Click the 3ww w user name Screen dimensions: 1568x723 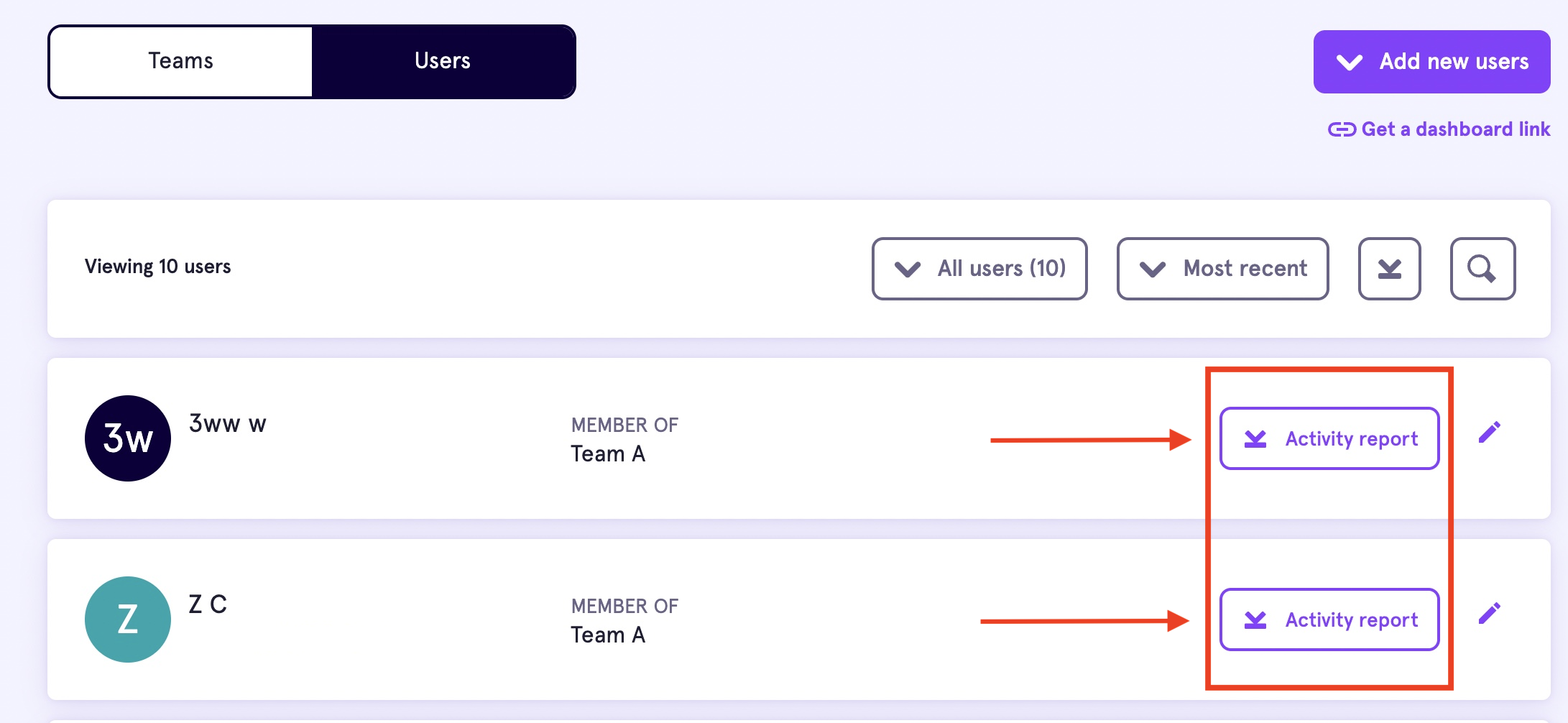[x=227, y=423]
